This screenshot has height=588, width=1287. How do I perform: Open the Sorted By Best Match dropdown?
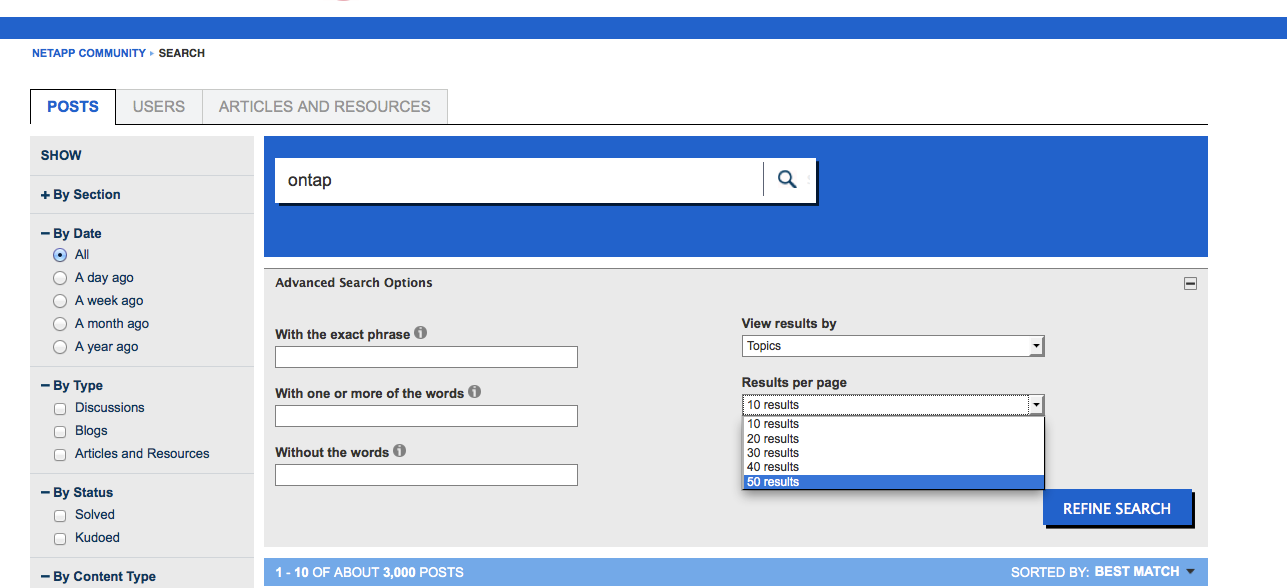[x=1144, y=572]
